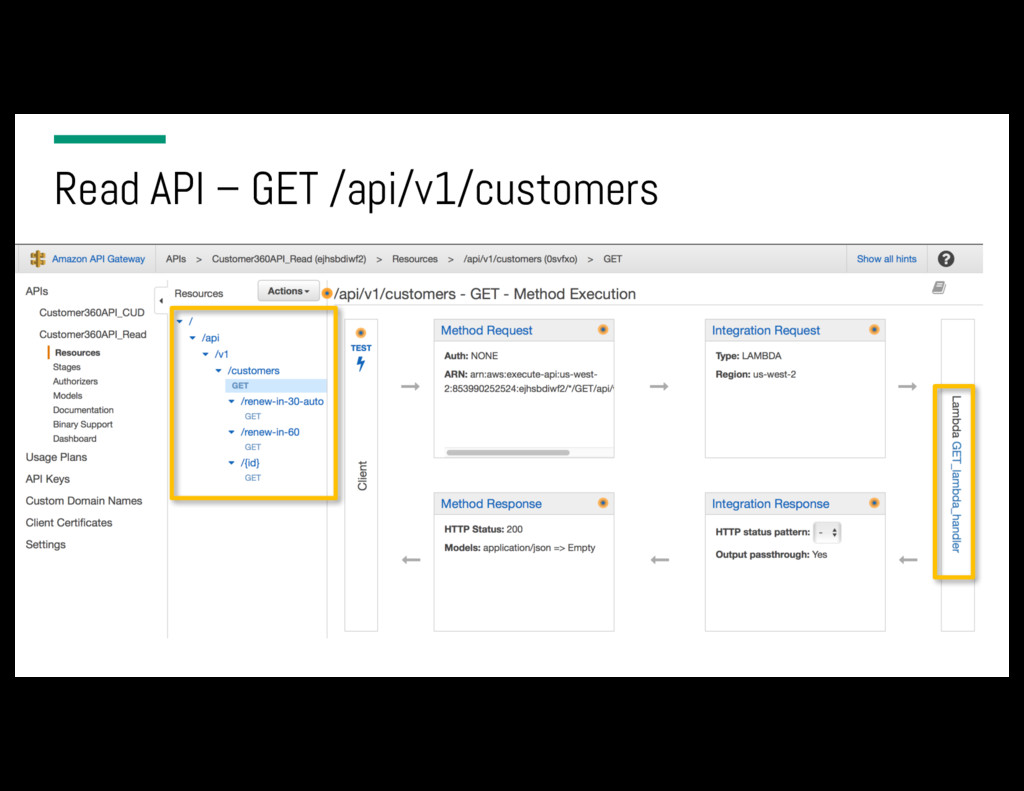Open Settings in the sidebar
The image size is (1024, 791).
click(46, 545)
